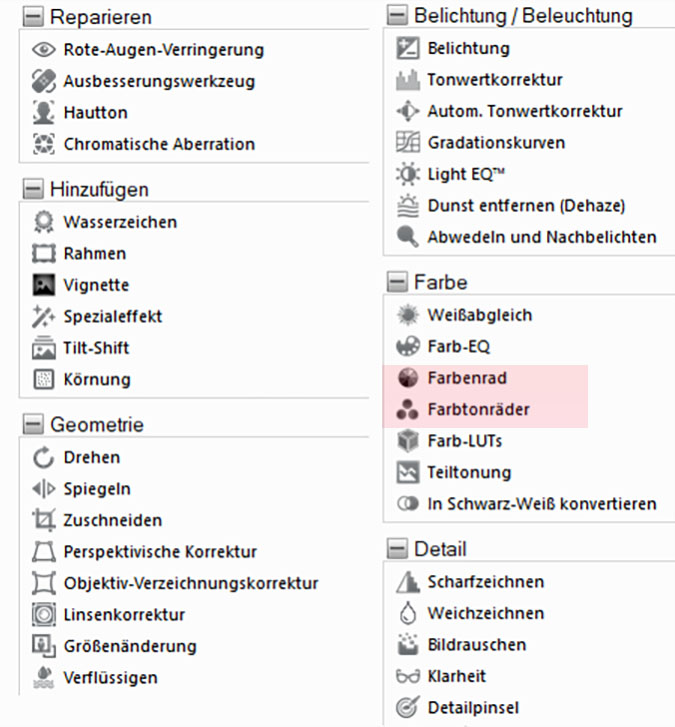Collapse the Hinzufügen group
Viewport: 675px width, 727px height.
(x=33, y=190)
